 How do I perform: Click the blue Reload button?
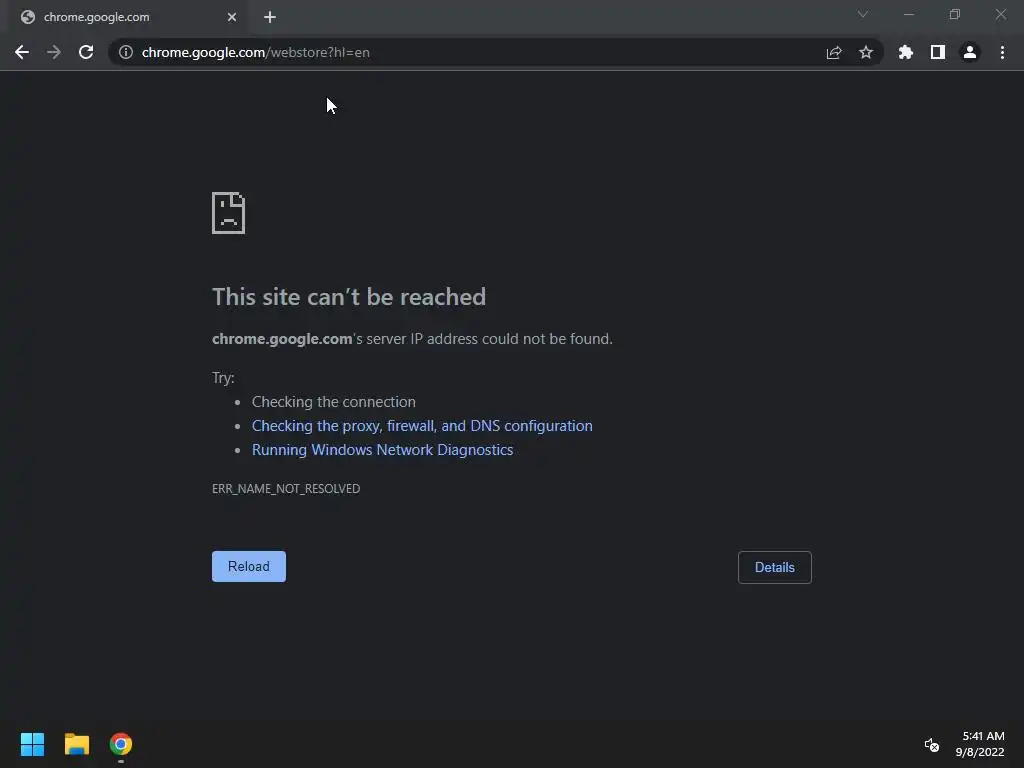click(x=249, y=566)
